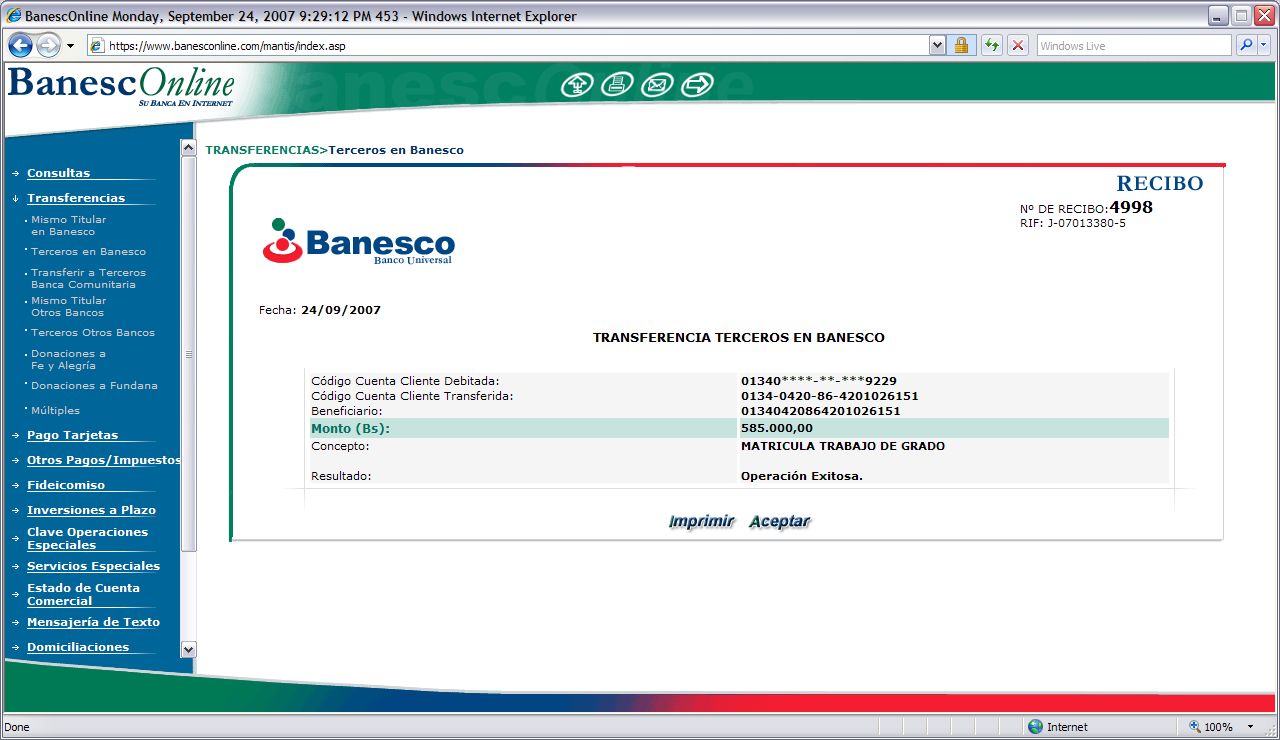Open the Otros Pagos/Impuestos menu
The height and width of the screenshot is (740, 1280).
click(104, 460)
